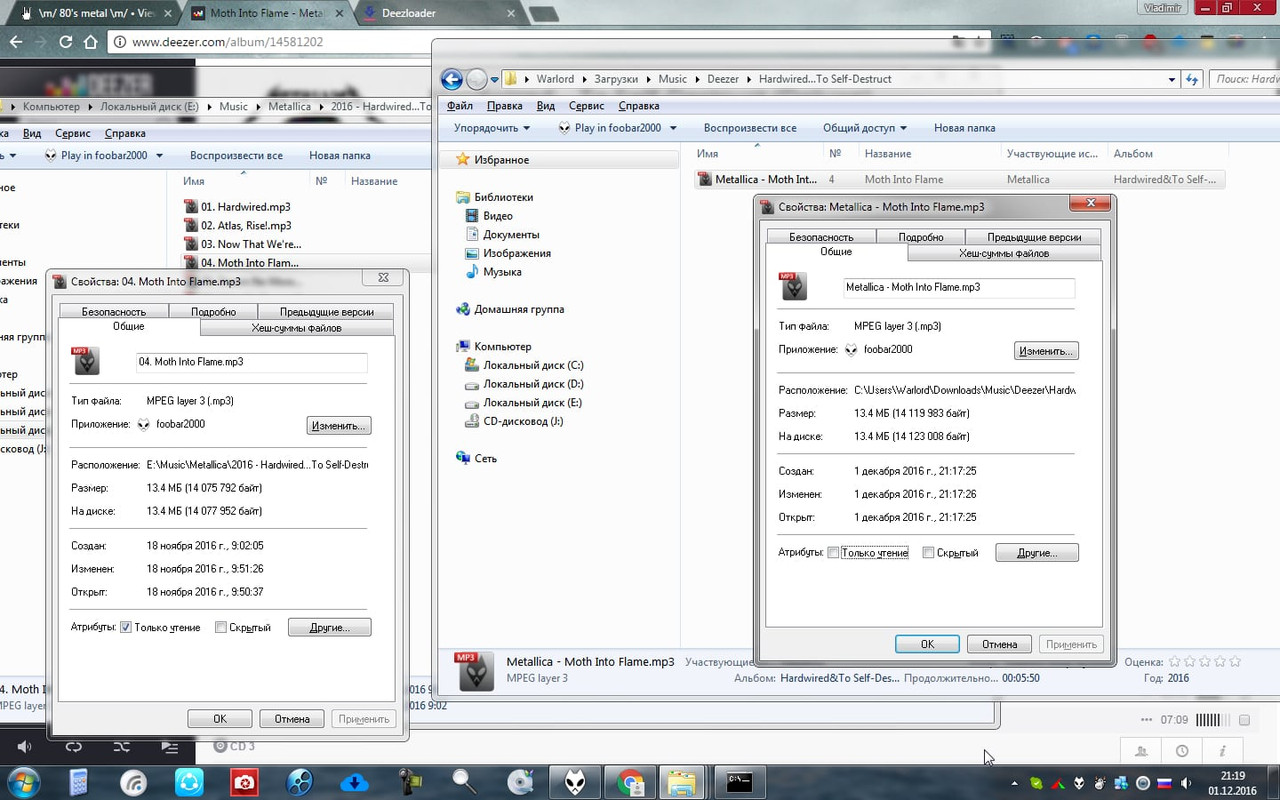Click the Russian flag language indicator

click(x=1164, y=783)
